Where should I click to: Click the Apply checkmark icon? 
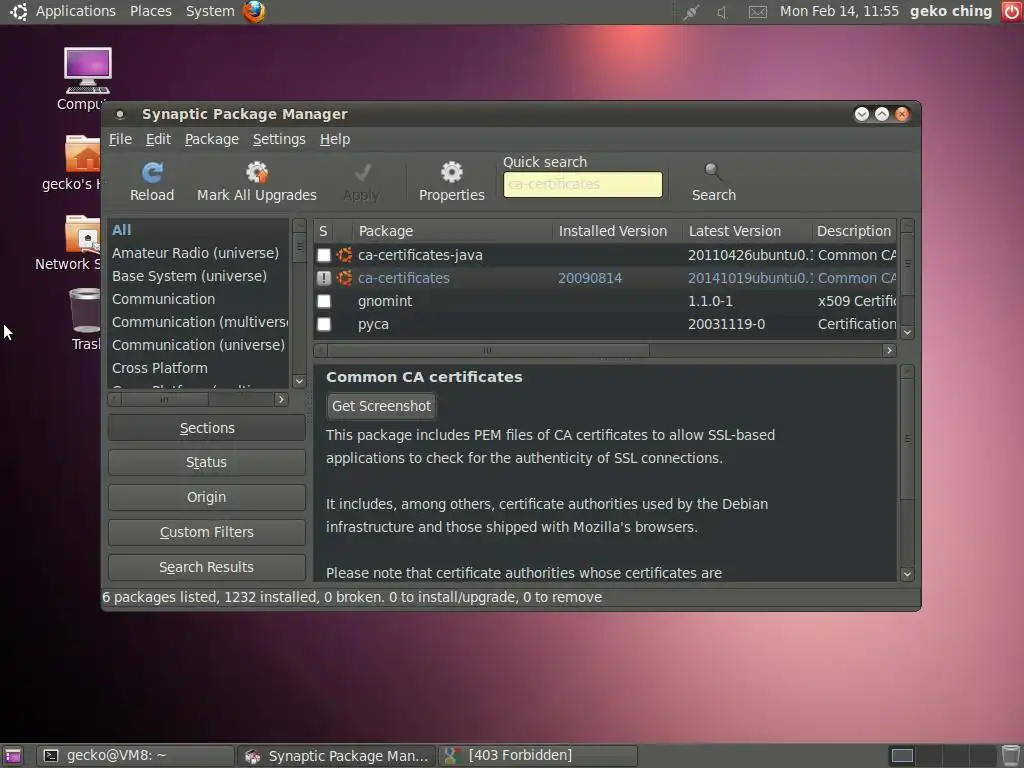click(x=362, y=172)
